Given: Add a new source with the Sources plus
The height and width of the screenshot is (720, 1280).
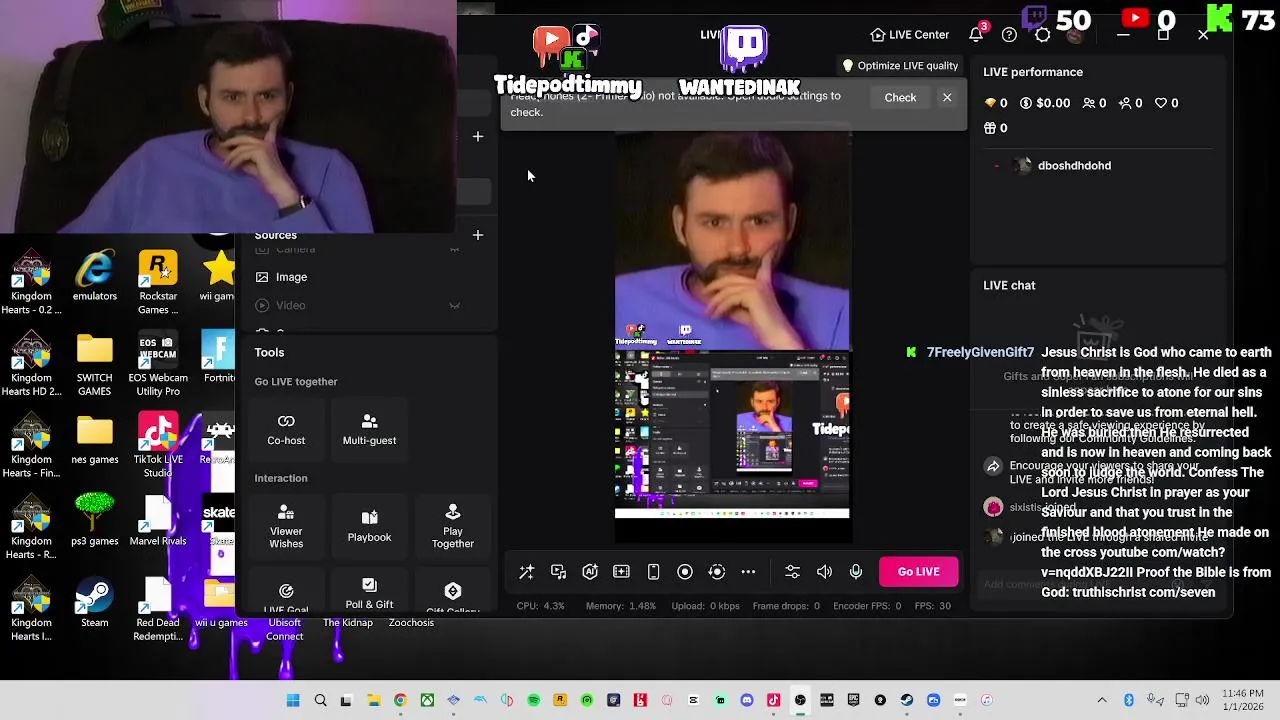Looking at the screenshot, I should tap(478, 235).
